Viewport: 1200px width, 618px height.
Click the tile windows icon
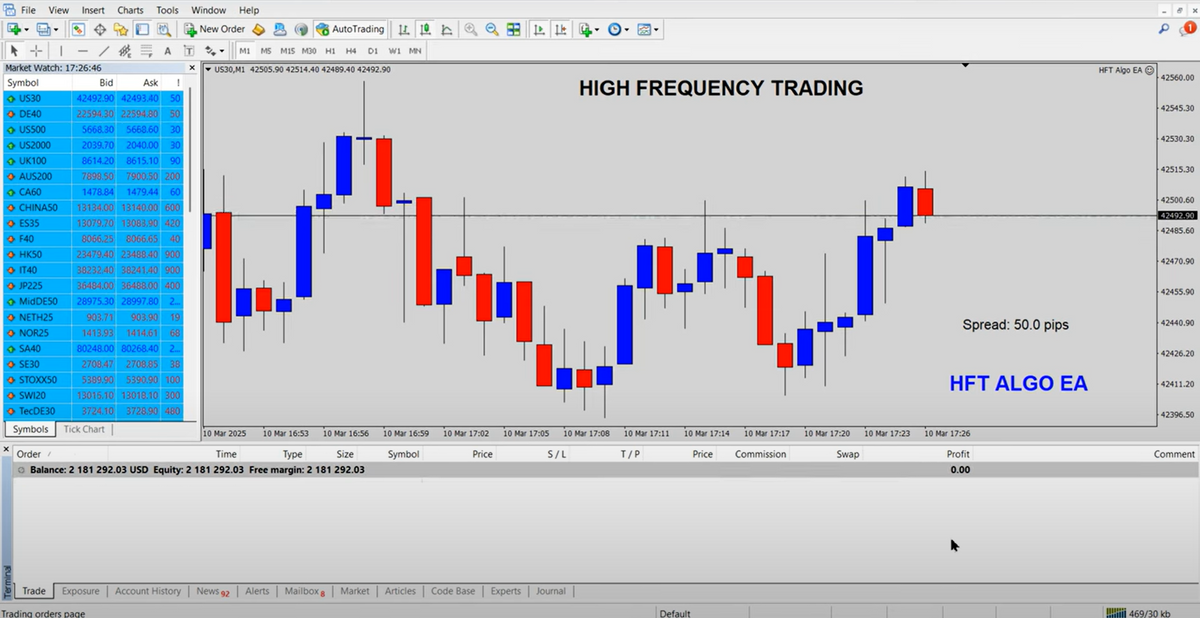(x=514, y=30)
